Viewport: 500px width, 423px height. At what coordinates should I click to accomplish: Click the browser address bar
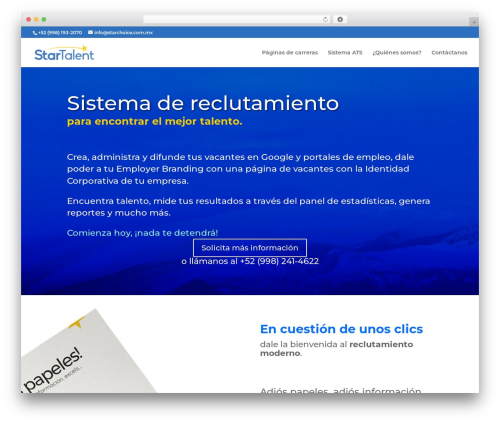[237, 19]
